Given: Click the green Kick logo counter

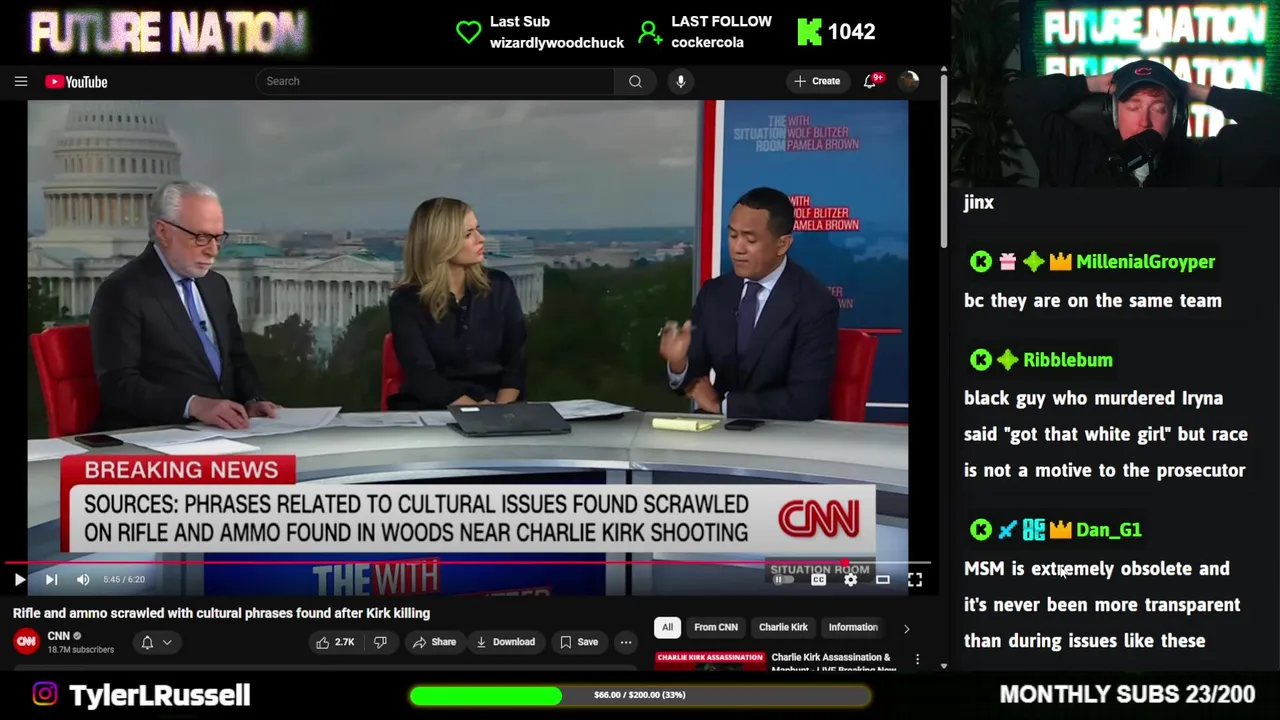Looking at the screenshot, I should point(808,32).
